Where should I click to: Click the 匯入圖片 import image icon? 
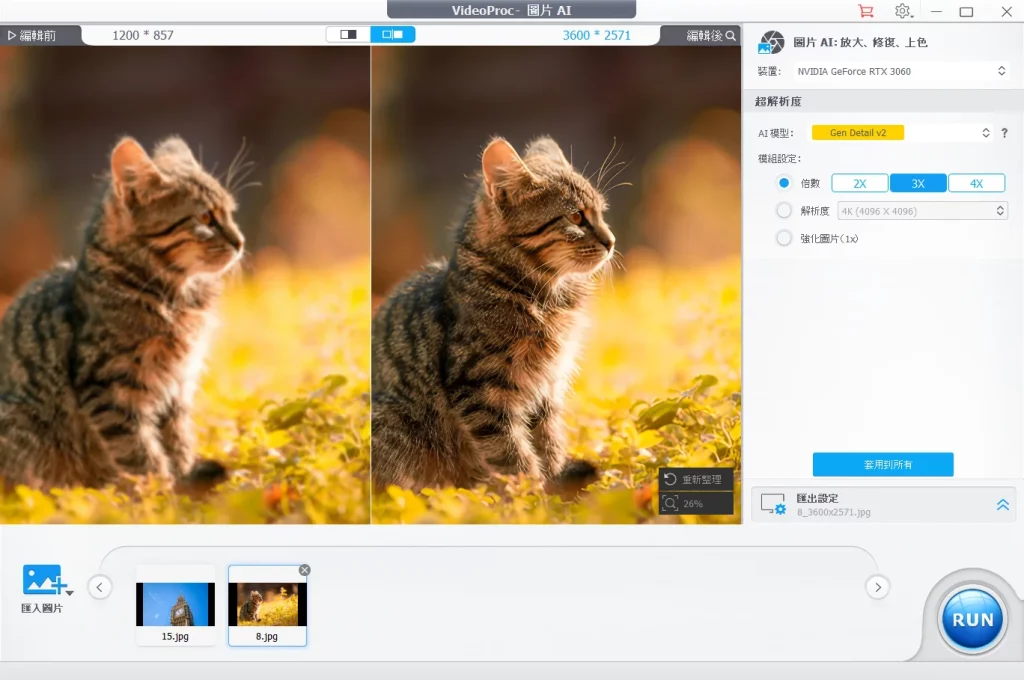pos(43,580)
